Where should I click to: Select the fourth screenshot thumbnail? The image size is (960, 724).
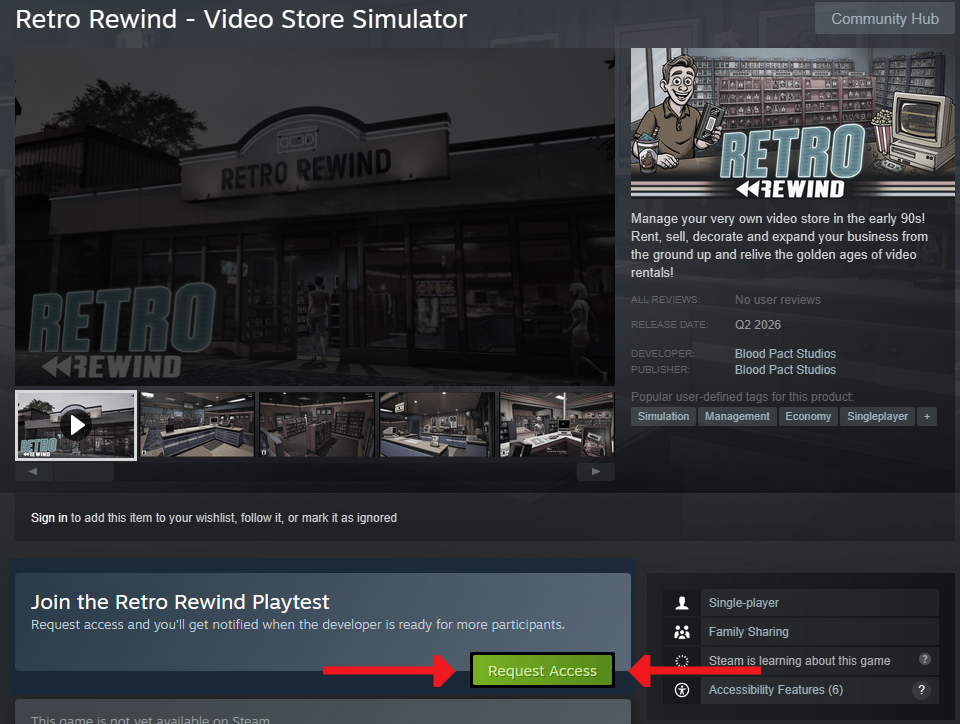(437, 425)
